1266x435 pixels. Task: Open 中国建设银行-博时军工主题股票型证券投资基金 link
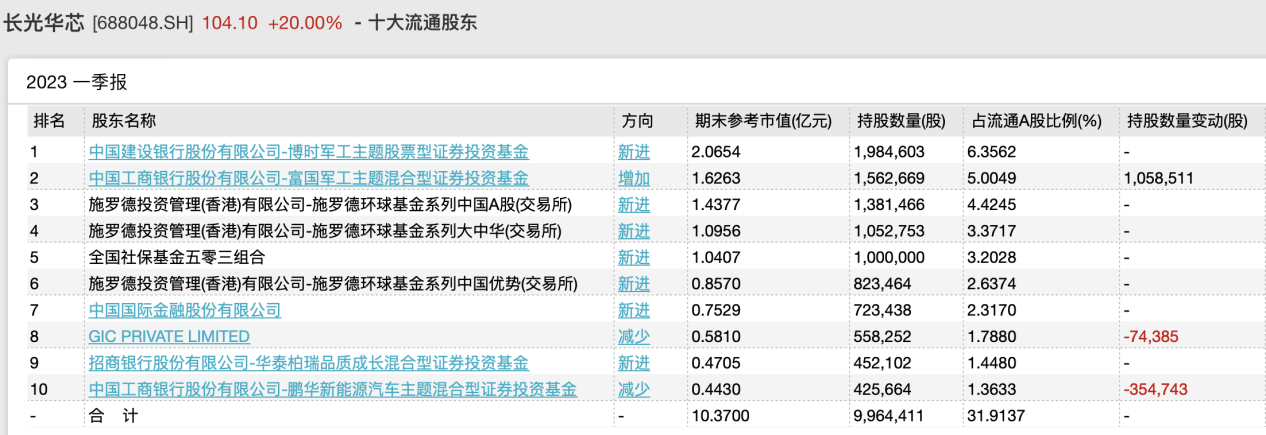(309, 152)
